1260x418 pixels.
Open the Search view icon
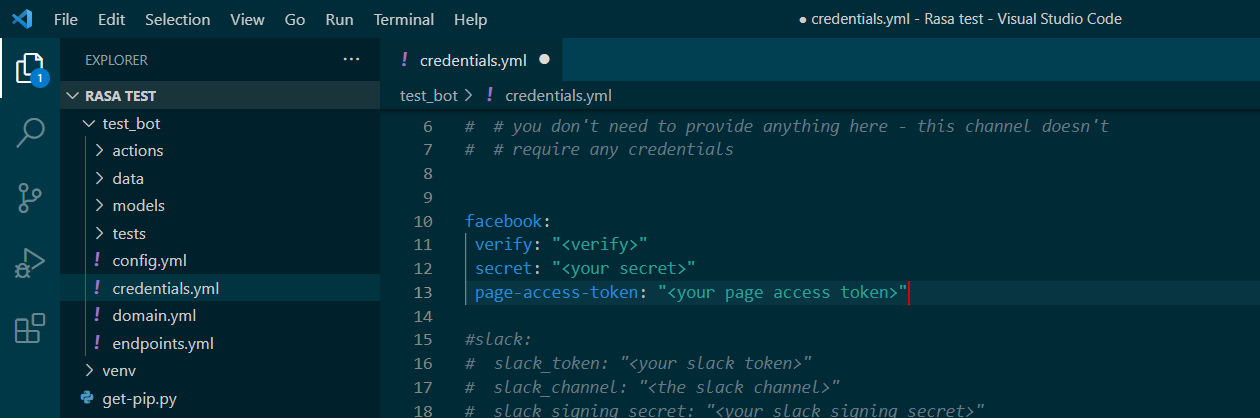point(30,132)
